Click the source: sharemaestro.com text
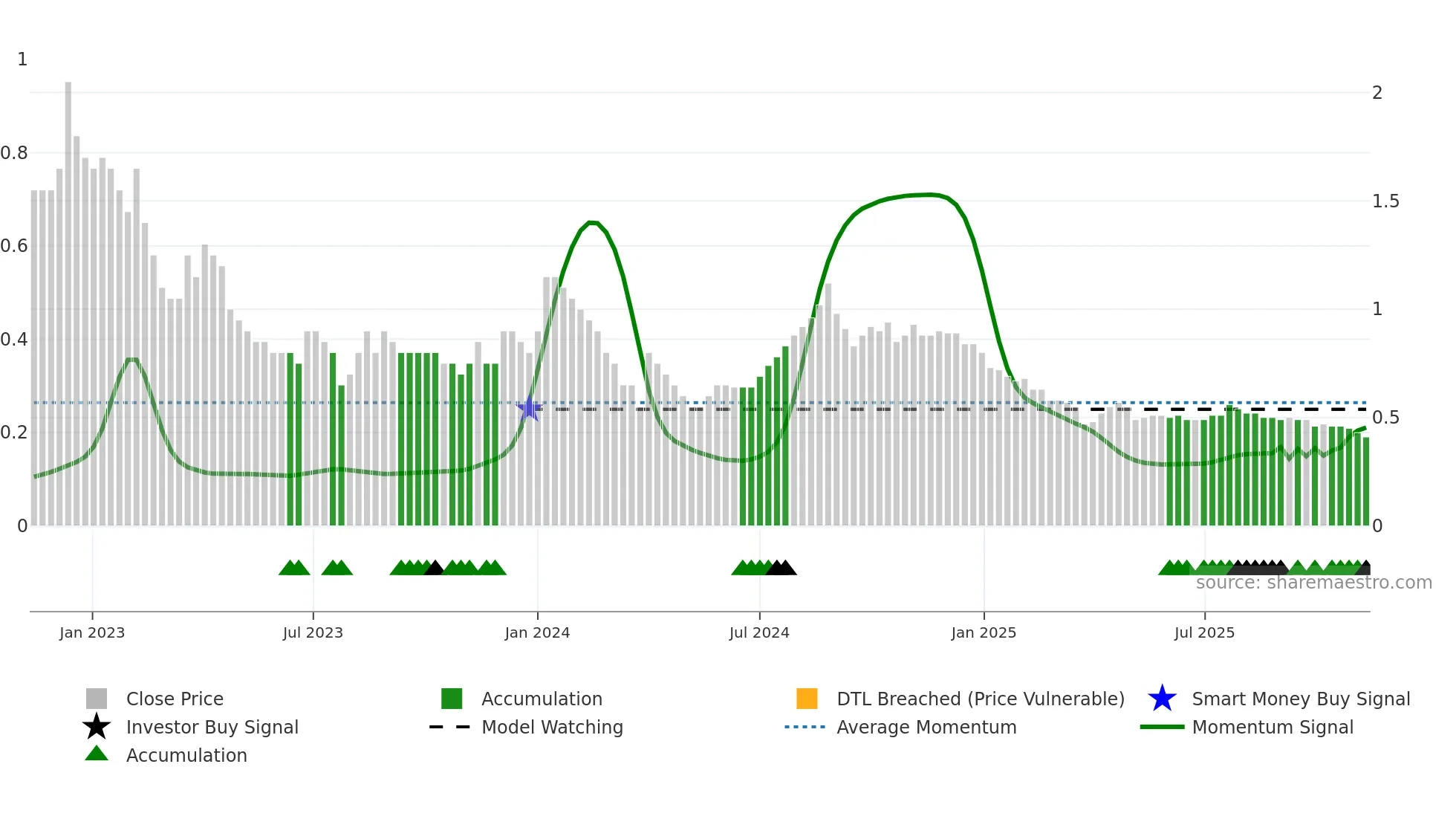 [x=1313, y=583]
